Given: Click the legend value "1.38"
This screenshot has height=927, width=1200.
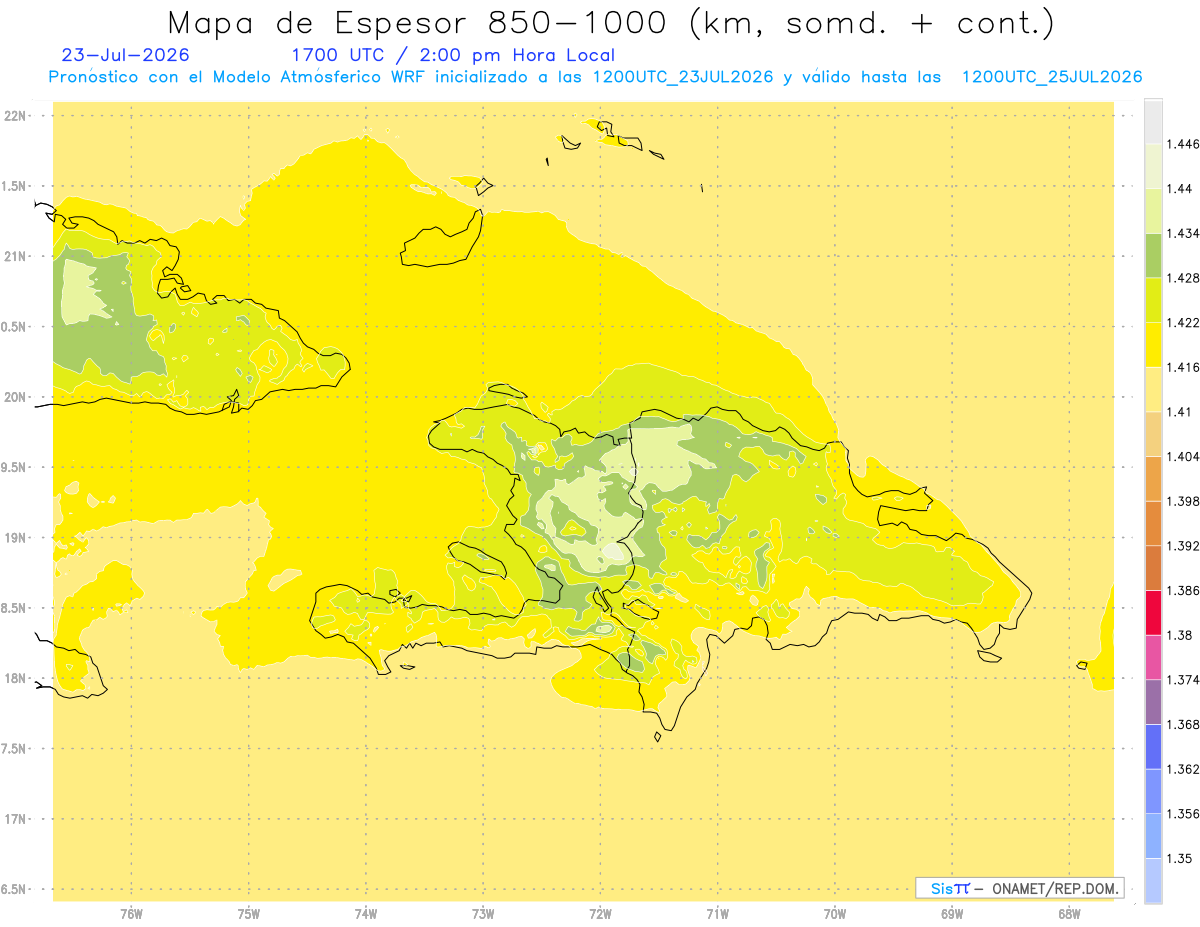Looking at the screenshot, I should pos(1179,635).
